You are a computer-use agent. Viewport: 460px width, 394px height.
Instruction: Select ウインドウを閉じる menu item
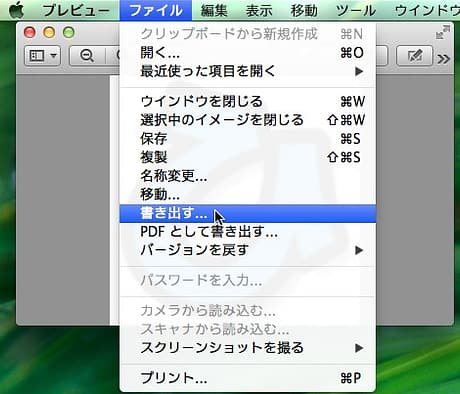[x=248, y=101]
